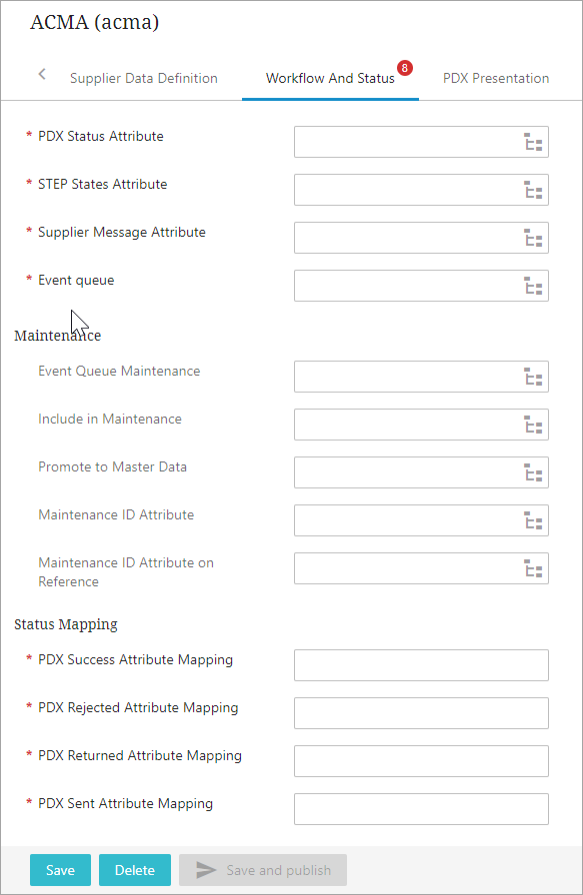Open node picker for STEP States Attribute
583x895 pixels.
533,190
